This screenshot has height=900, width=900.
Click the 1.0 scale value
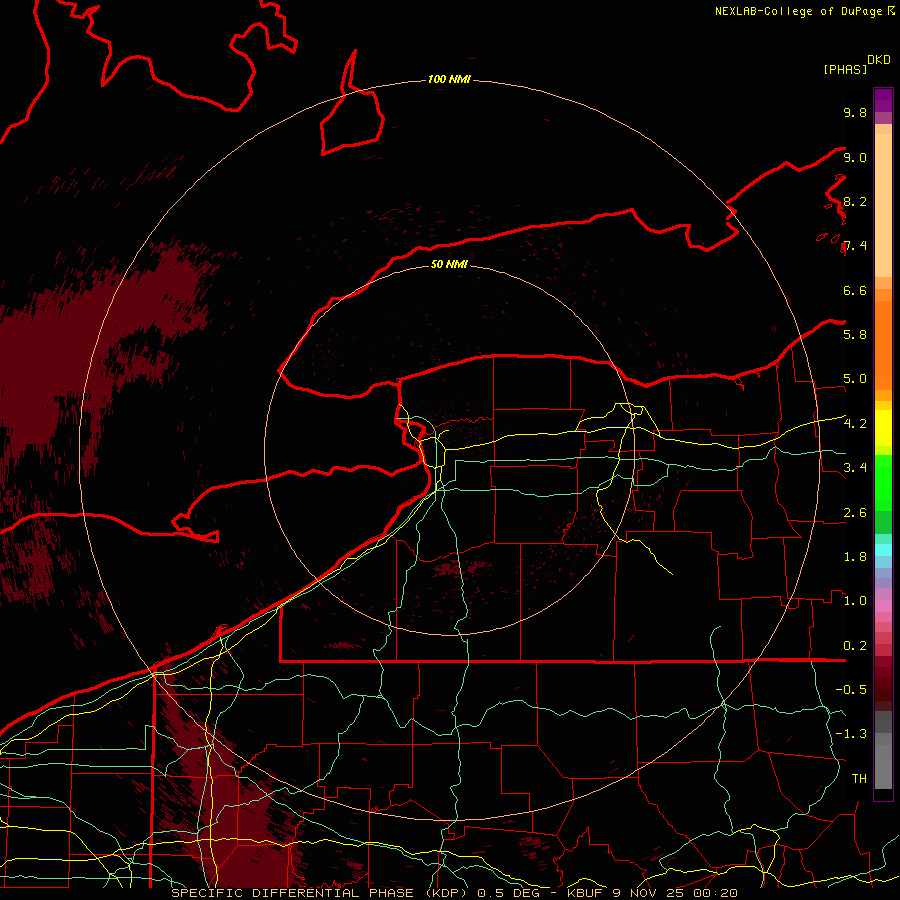coord(855,600)
